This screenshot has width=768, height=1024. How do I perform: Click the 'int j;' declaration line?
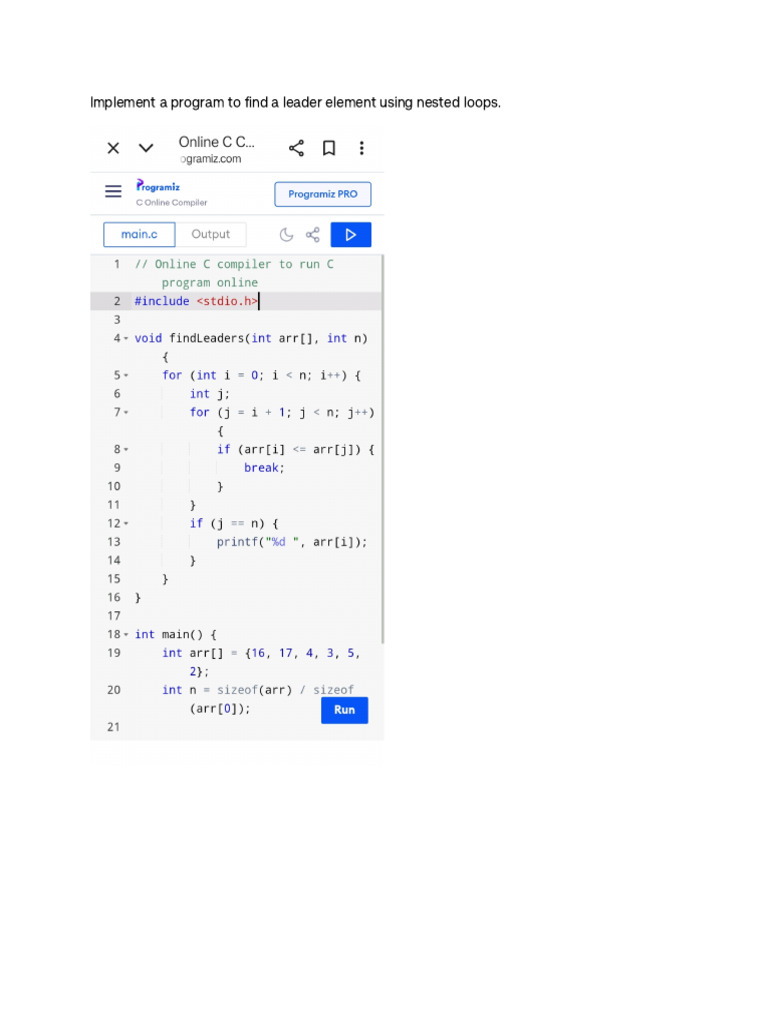click(210, 394)
